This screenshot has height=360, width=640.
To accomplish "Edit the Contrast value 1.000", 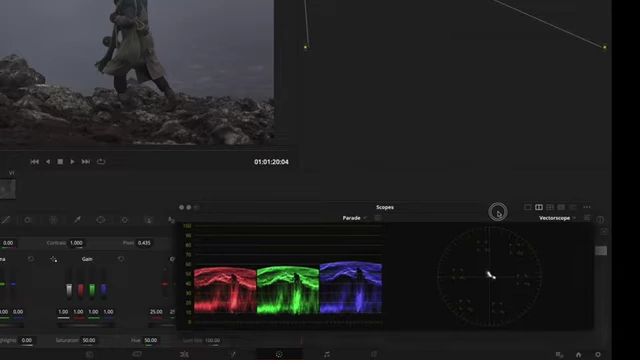I will coord(76,243).
